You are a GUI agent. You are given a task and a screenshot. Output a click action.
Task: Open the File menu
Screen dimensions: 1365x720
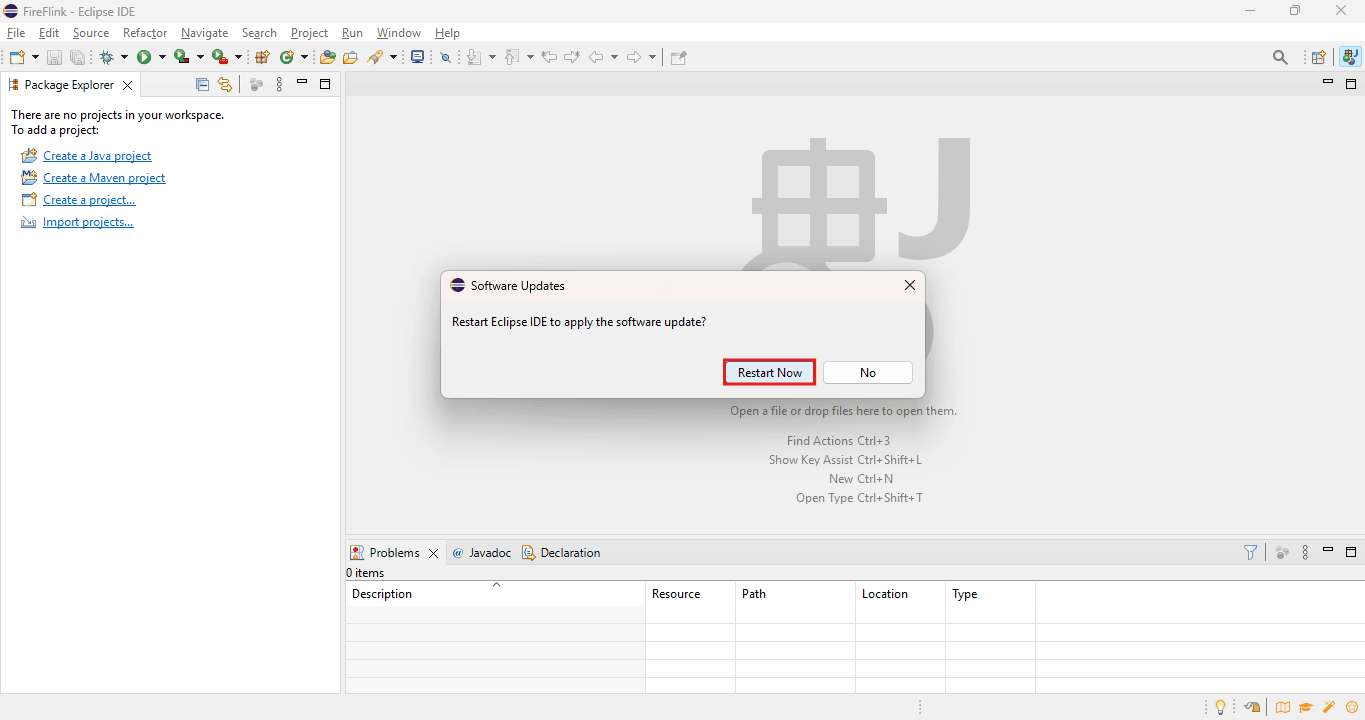click(16, 33)
